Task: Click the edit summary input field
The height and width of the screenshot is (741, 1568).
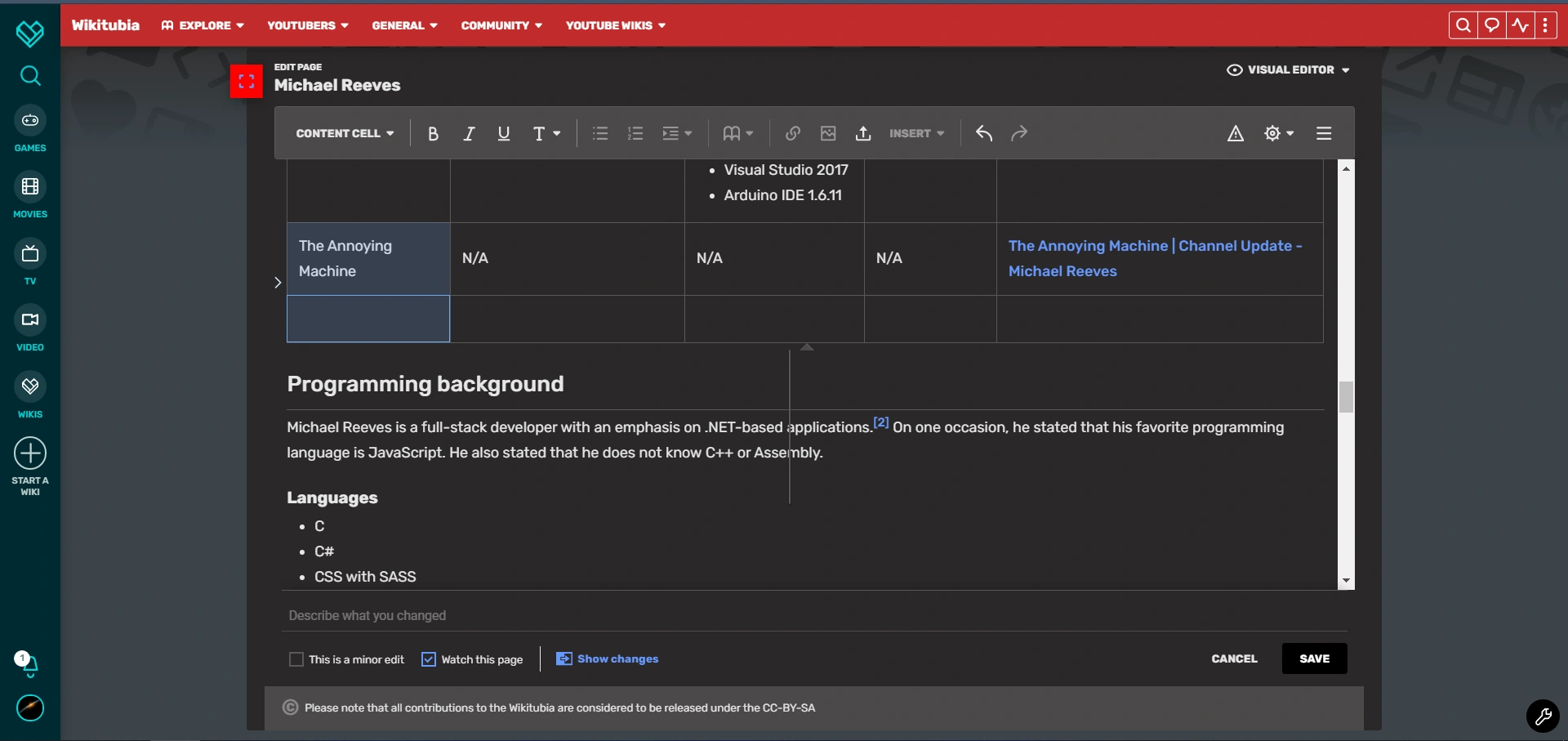Action: tap(572, 615)
